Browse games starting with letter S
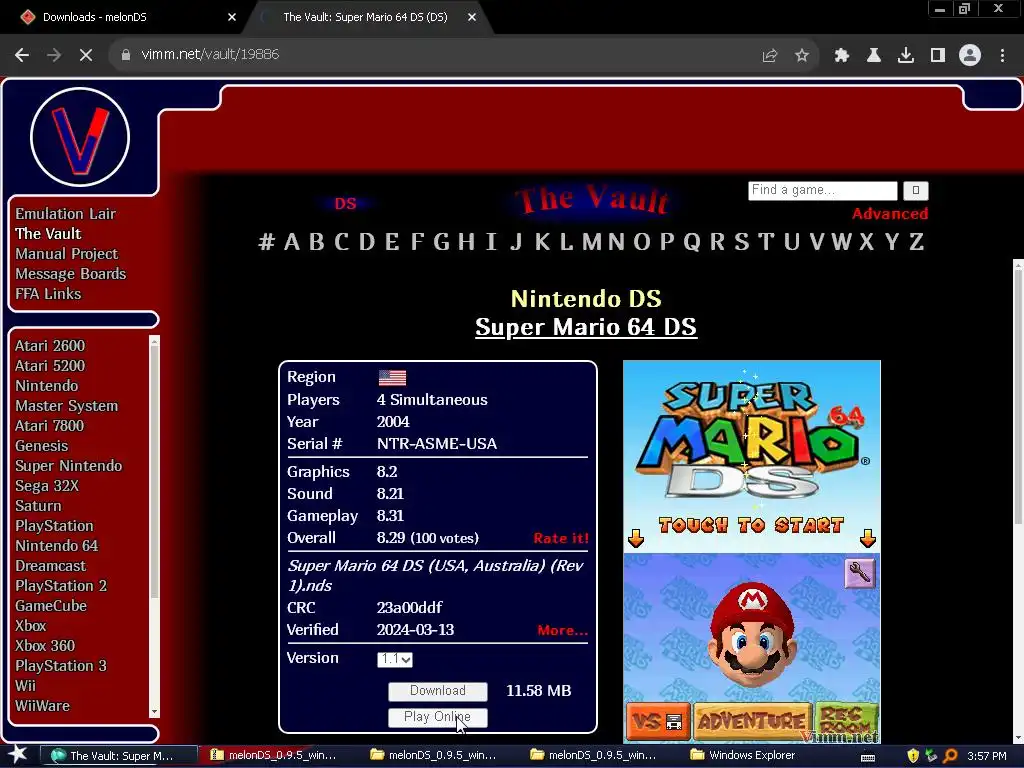This screenshot has width=1024, height=768. point(741,242)
